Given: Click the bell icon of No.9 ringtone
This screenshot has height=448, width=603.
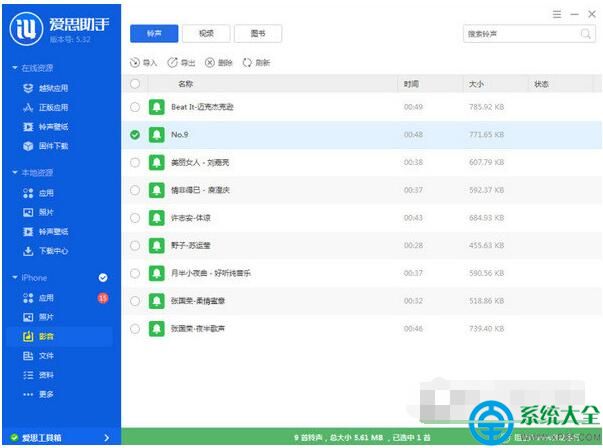Looking at the screenshot, I should (x=157, y=135).
